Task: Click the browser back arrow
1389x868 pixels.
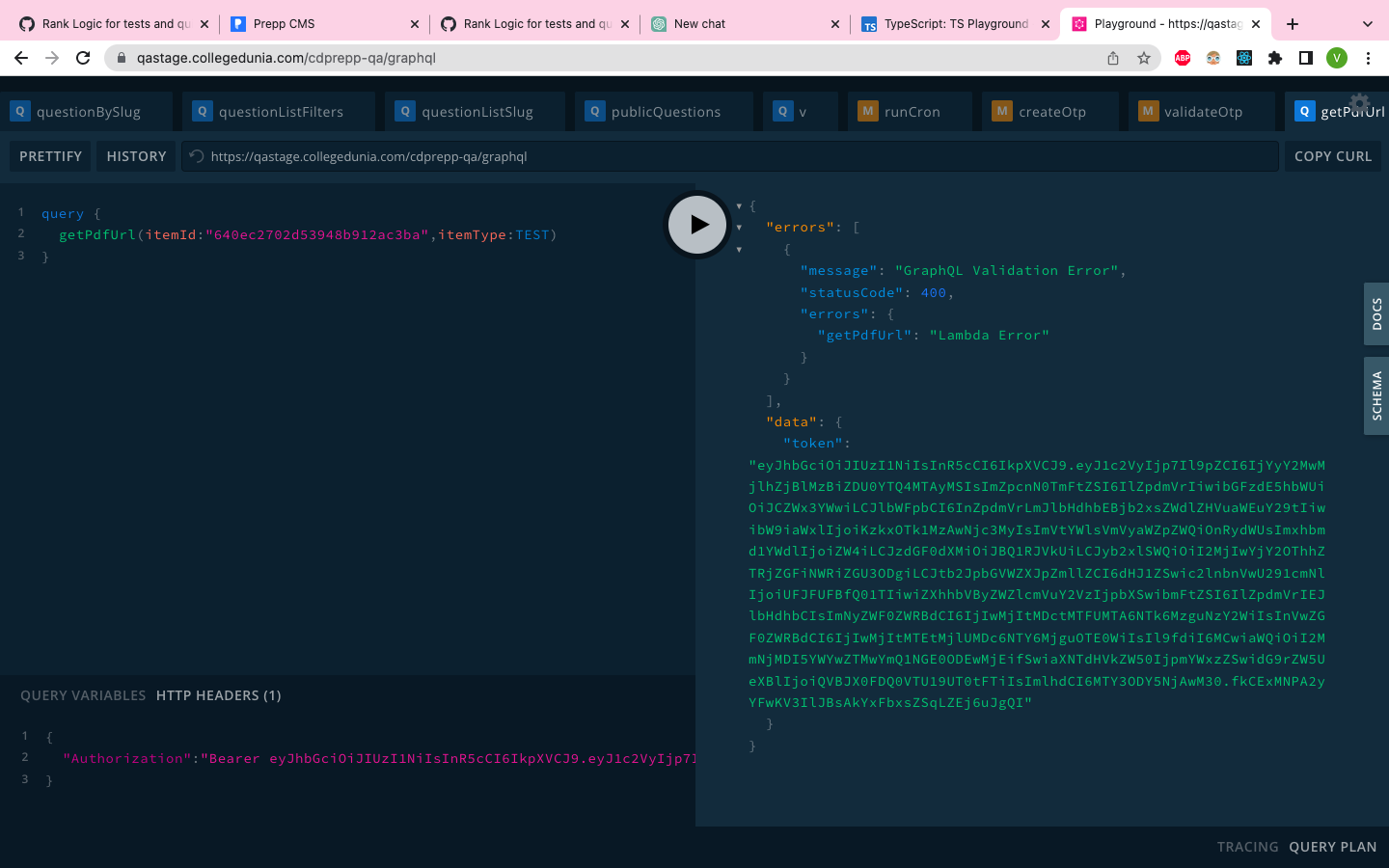Action: pyautogui.click(x=21, y=58)
